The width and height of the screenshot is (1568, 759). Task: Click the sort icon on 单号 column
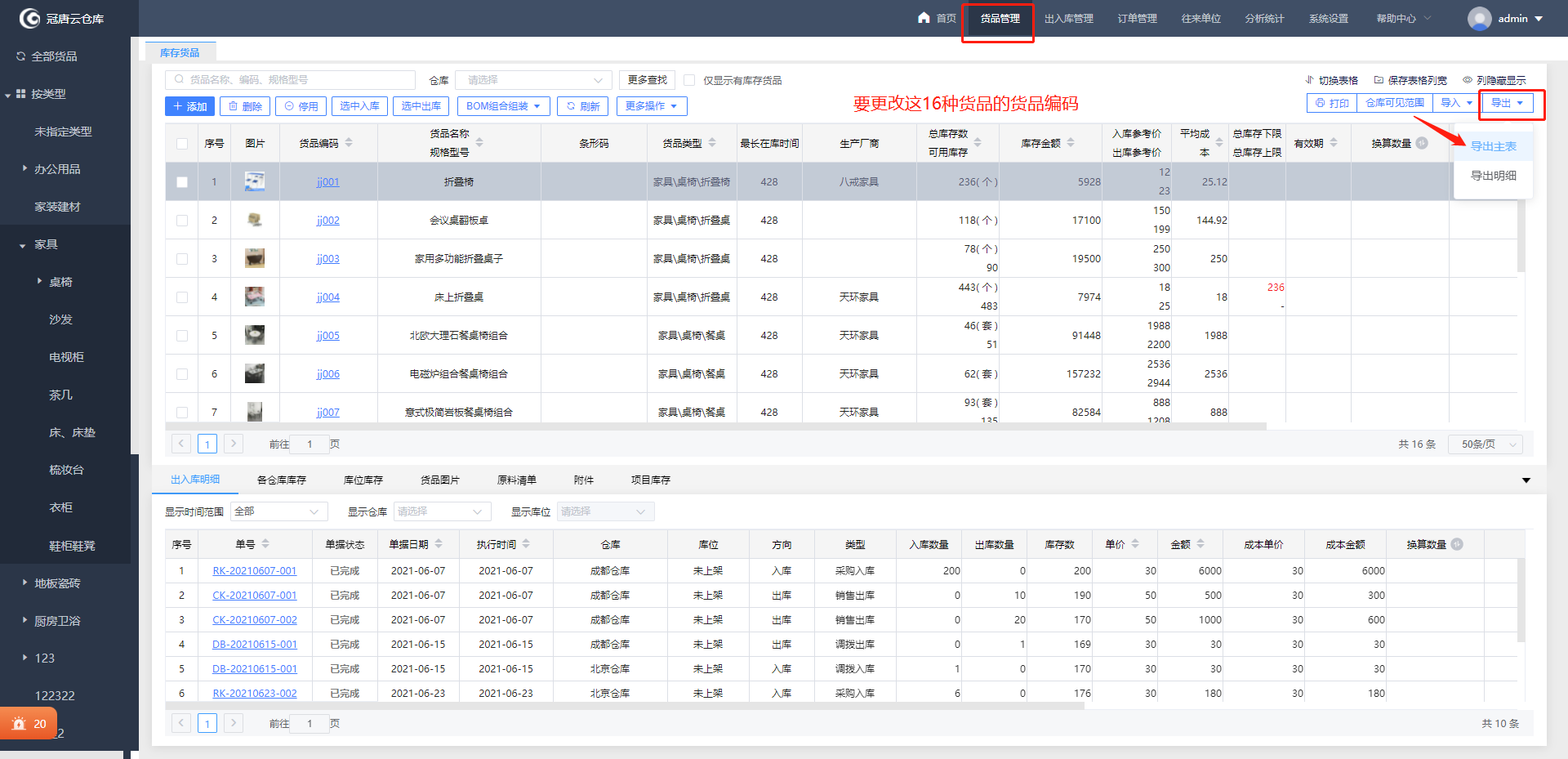coord(265,544)
